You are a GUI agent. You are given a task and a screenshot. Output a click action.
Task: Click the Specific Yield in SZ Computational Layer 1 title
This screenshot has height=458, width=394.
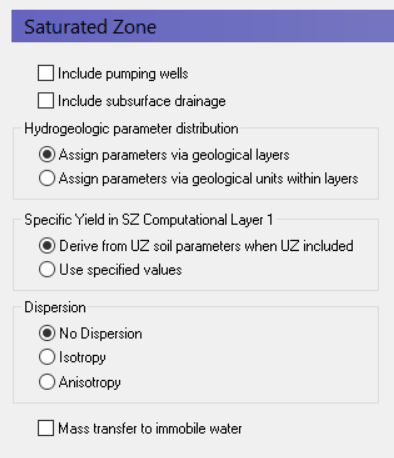point(149,220)
